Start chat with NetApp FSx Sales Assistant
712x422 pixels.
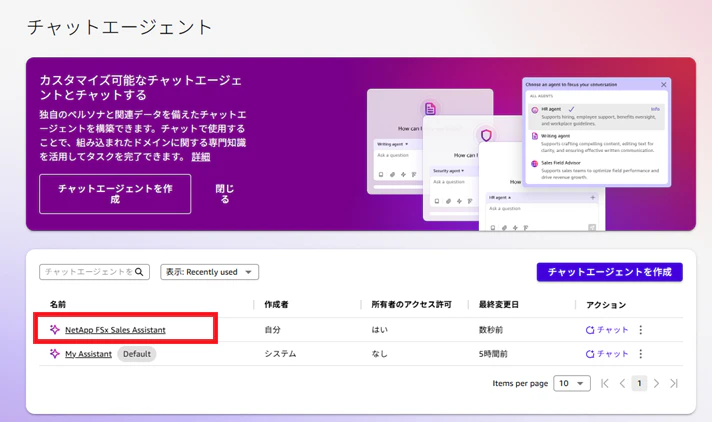pos(607,330)
